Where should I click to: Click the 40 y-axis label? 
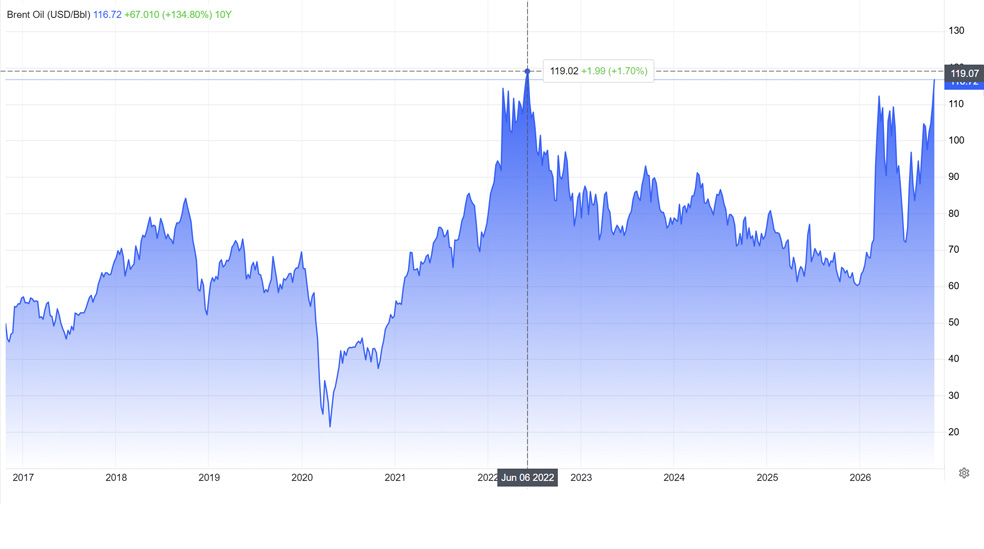(954, 359)
